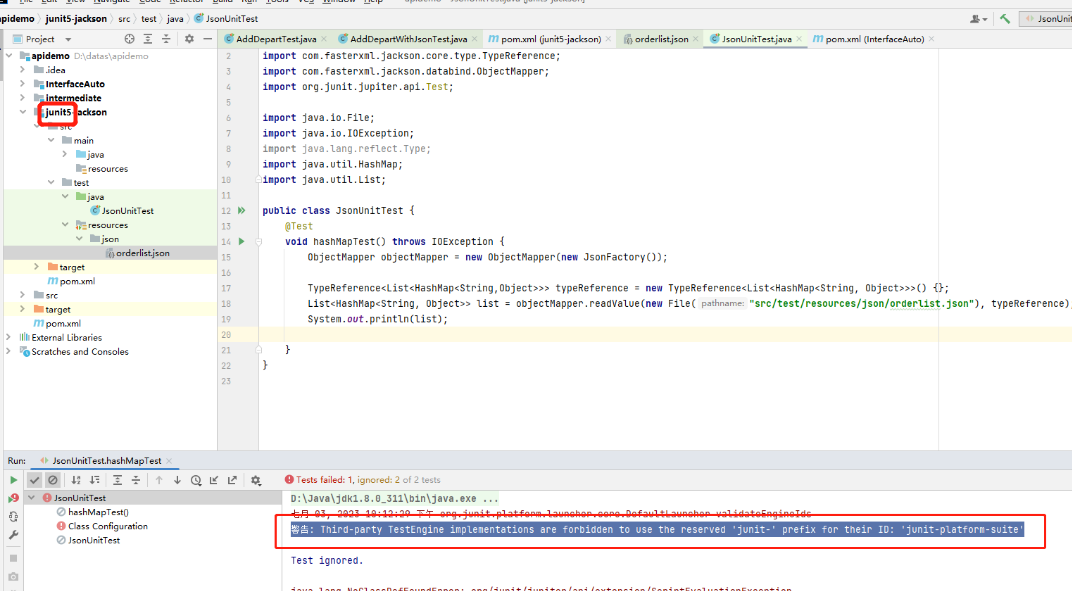The width and height of the screenshot is (1072, 591).
Task: Switch to orderlist.json editor tab
Action: [656, 39]
